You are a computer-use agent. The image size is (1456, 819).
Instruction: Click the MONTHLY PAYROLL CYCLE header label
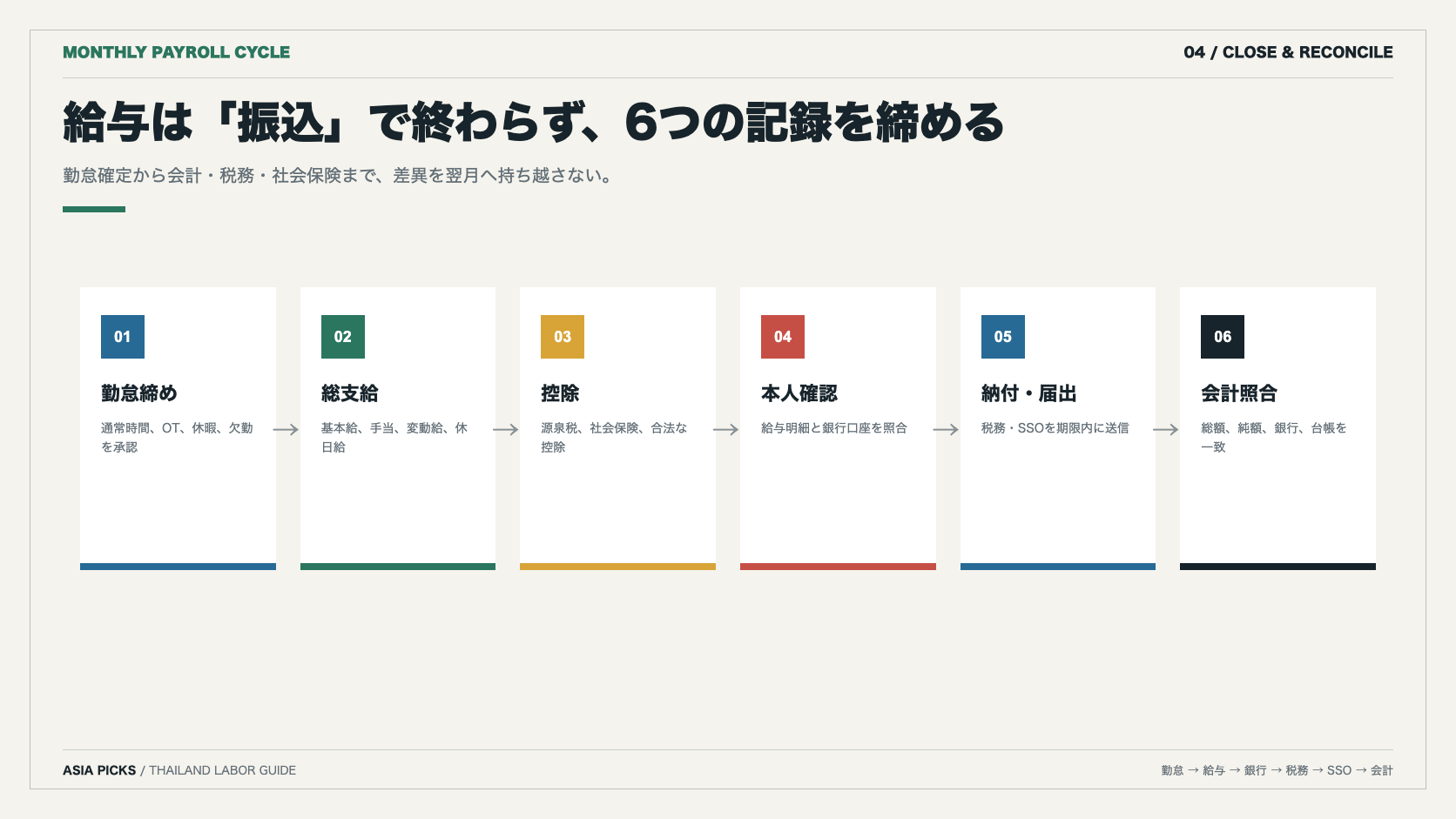(x=177, y=52)
